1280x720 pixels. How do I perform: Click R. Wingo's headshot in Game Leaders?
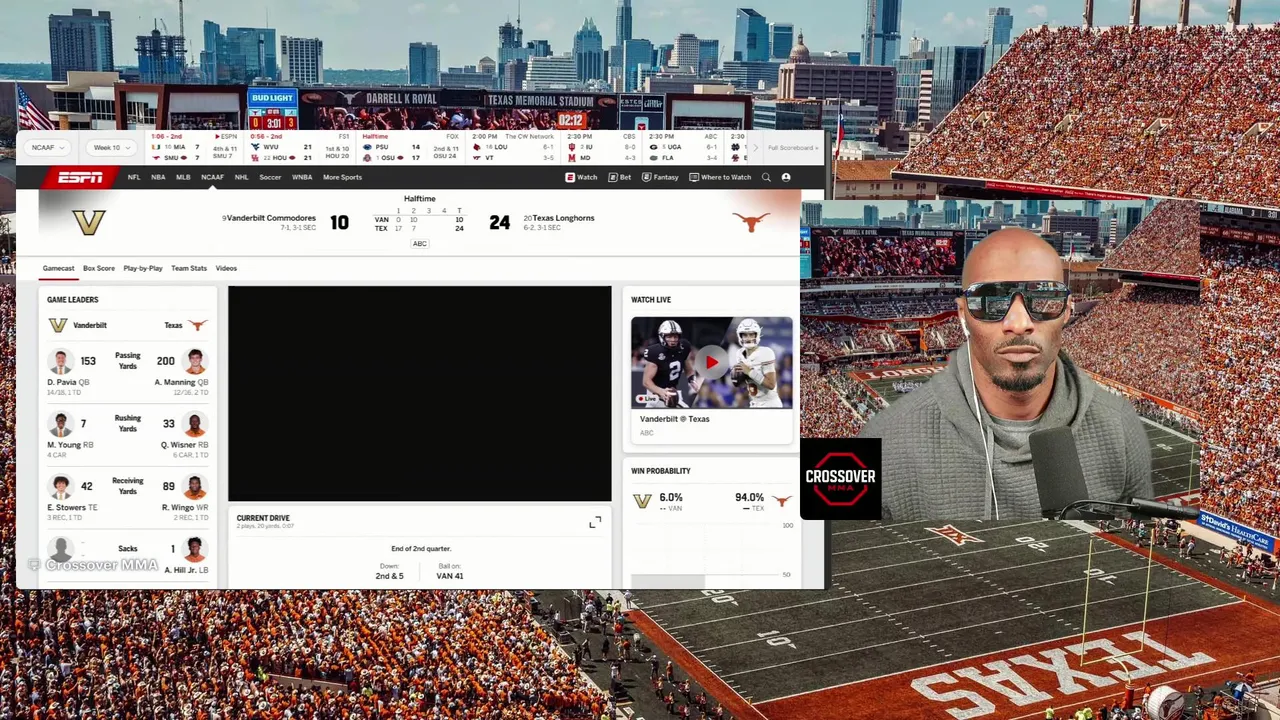click(195, 487)
